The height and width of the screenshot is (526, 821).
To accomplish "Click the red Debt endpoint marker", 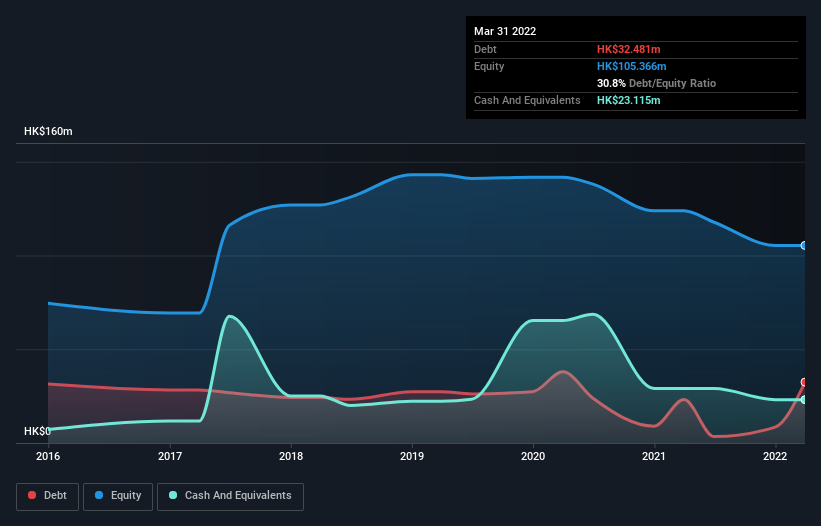I will coord(804,382).
